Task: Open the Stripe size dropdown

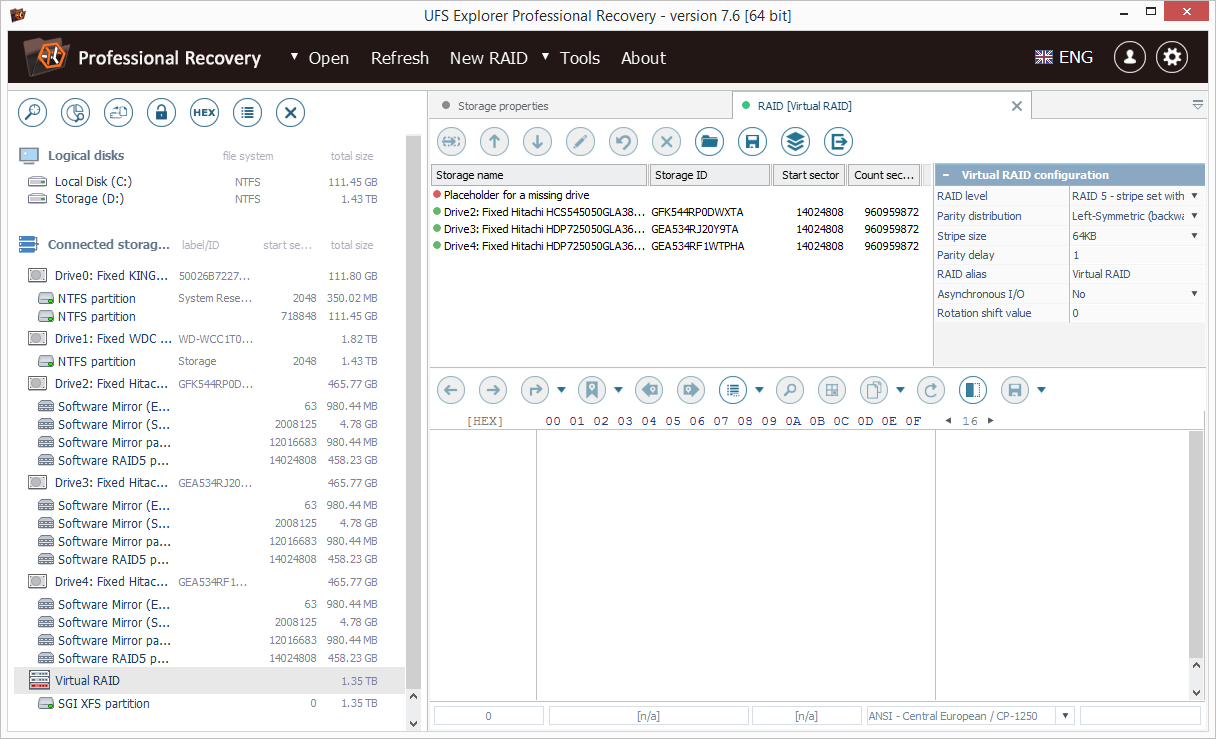Action: 1194,236
